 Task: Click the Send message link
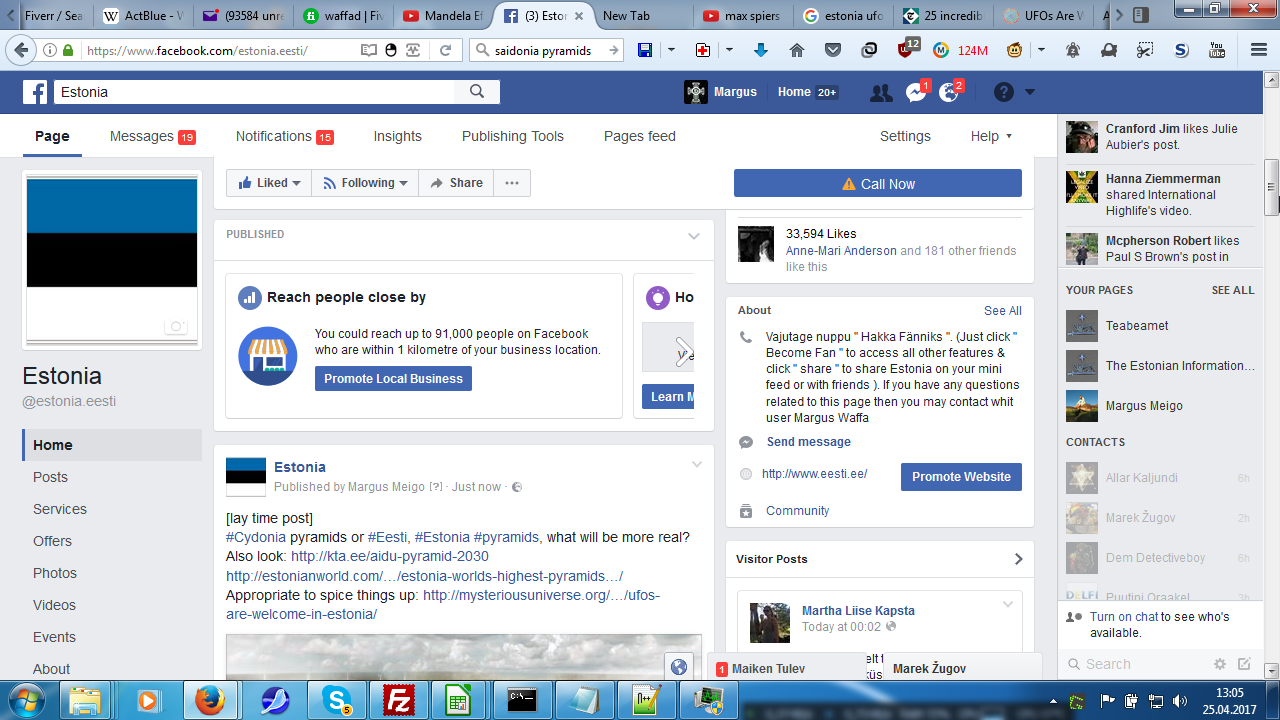(x=809, y=442)
